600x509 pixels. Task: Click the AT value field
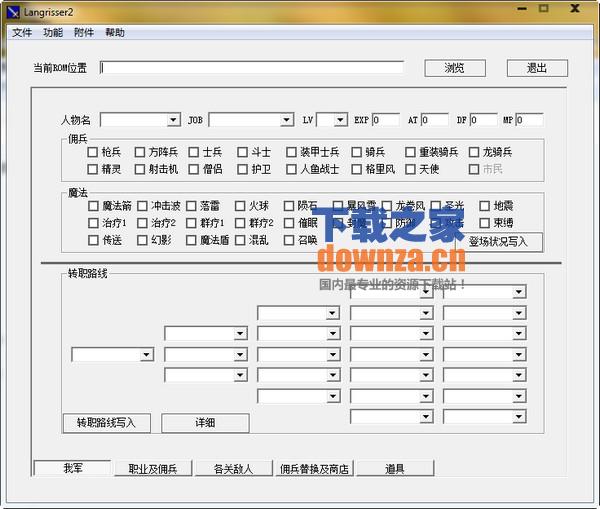[x=435, y=120]
